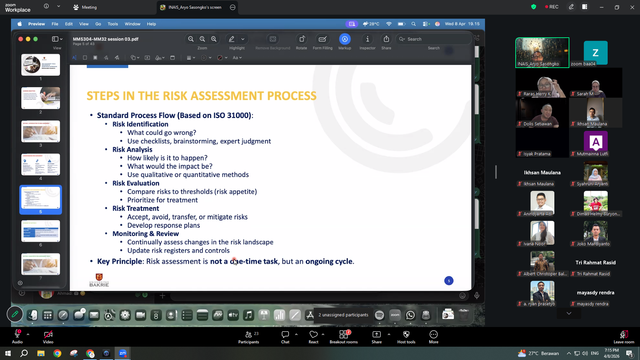The height and width of the screenshot is (360, 640).
Task: Open the Zoom Chat panel
Action: [x=285, y=337]
